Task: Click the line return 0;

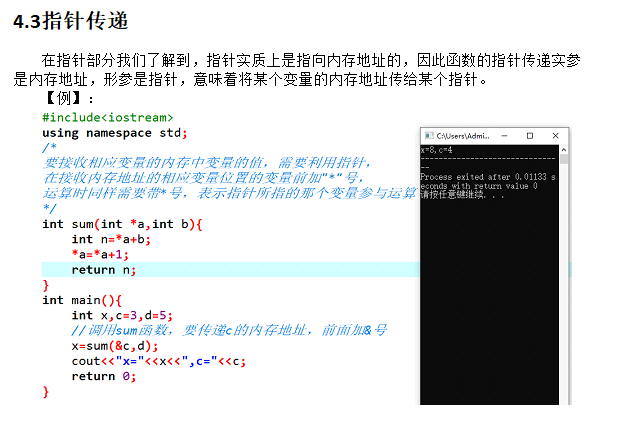Action: [103, 377]
